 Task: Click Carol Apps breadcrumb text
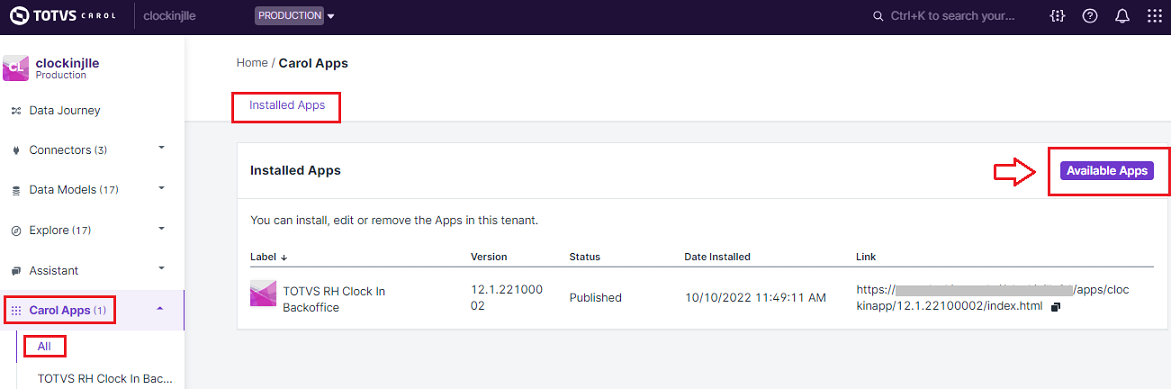click(x=313, y=63)
